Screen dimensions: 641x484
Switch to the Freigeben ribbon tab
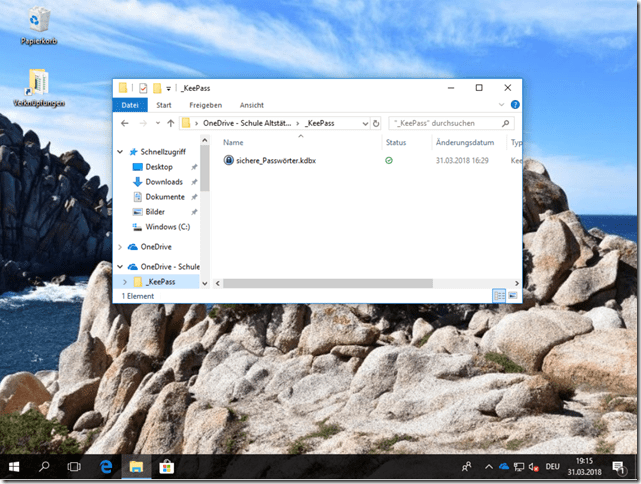(x=205, y=105)
